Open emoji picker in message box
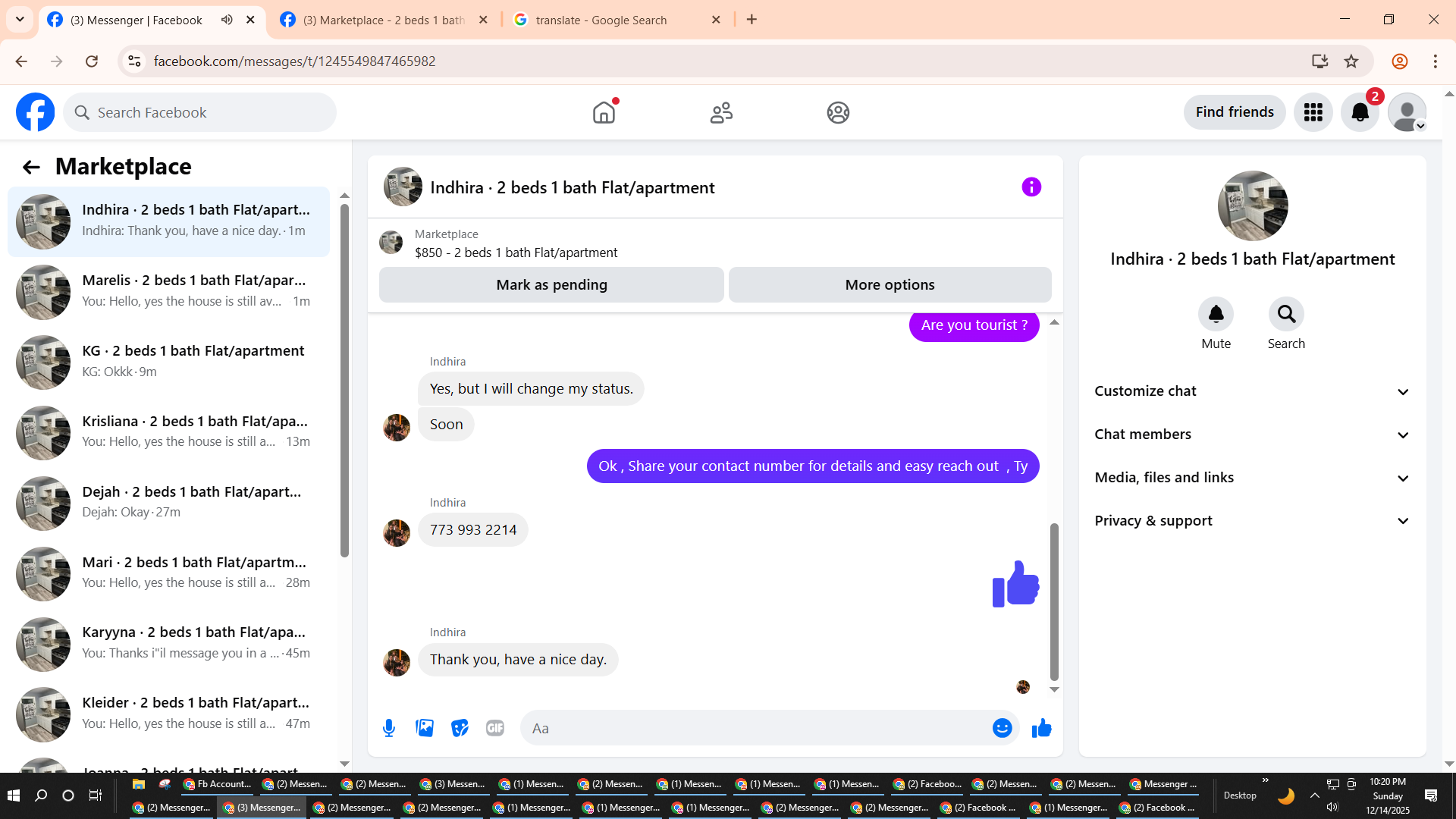 click(x=1002, y=728)
